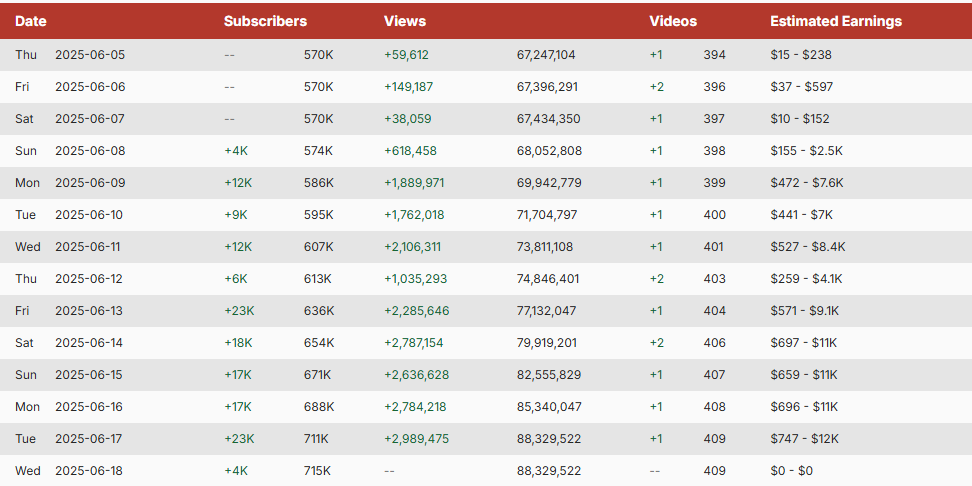Click total views 79,919,201
972x486 pixels.
click(x=547, y=343)
